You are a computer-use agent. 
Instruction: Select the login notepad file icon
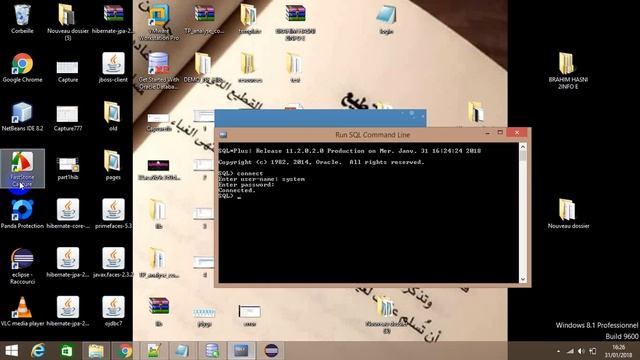pos(386,19)
